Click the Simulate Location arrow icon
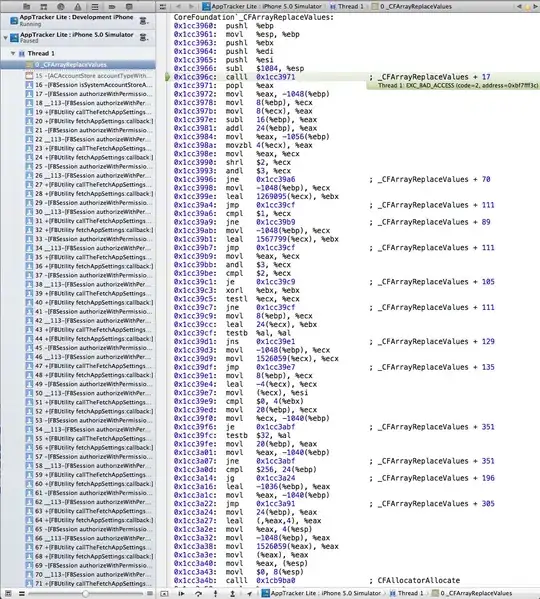This screenshot has width=540, height=599. click(249, 593)
